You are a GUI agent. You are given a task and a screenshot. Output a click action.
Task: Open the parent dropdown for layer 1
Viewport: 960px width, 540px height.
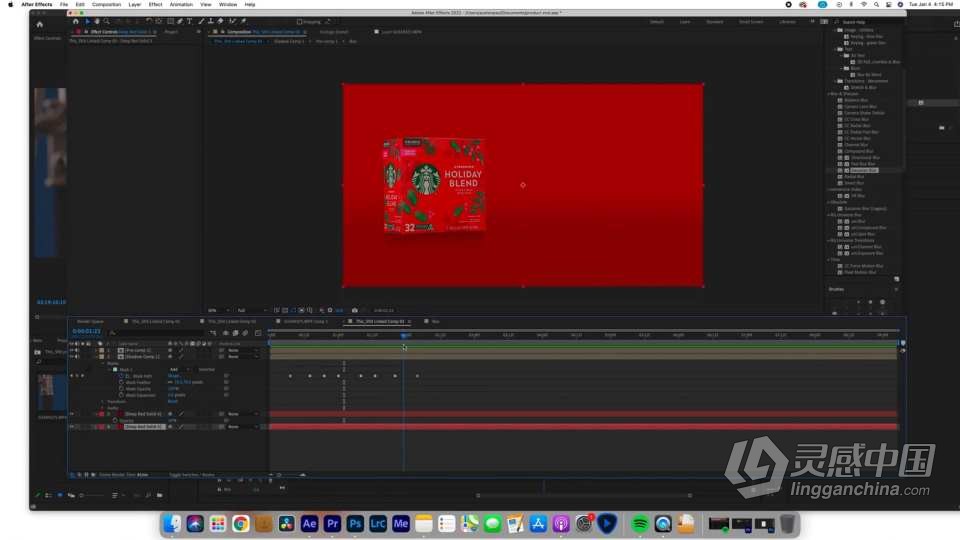click(242, 350)
